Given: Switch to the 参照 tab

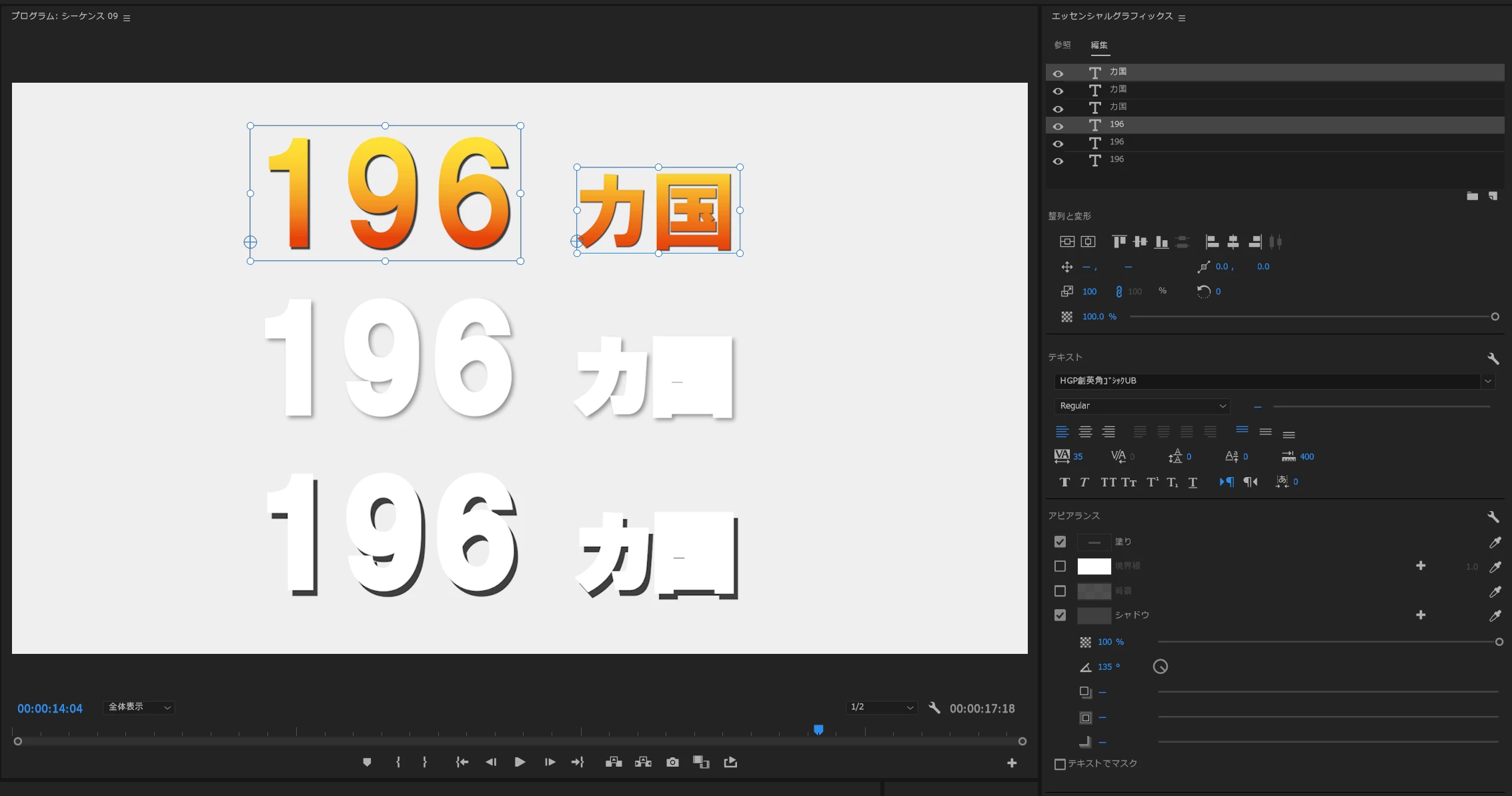Looking at the screenshot, I should coord(1062,45).
